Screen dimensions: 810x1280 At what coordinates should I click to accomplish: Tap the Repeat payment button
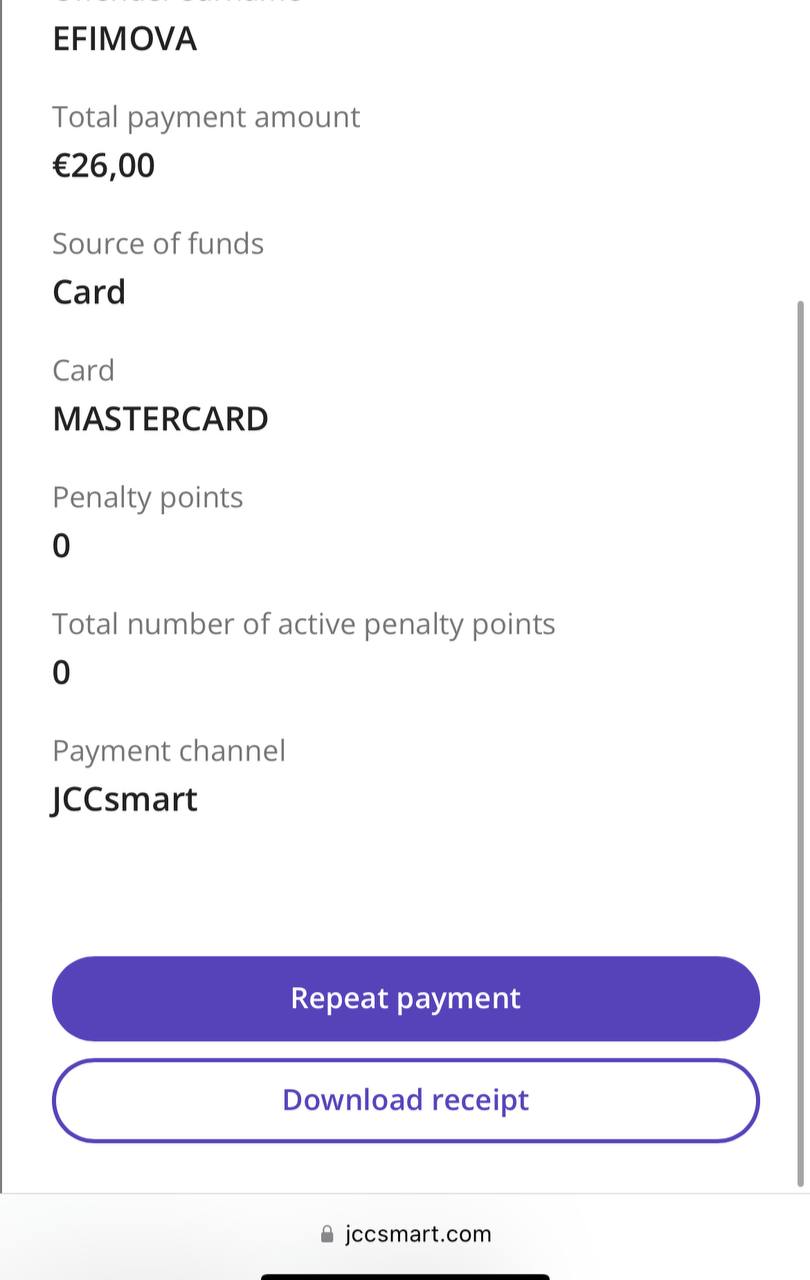tap(405, 998)
